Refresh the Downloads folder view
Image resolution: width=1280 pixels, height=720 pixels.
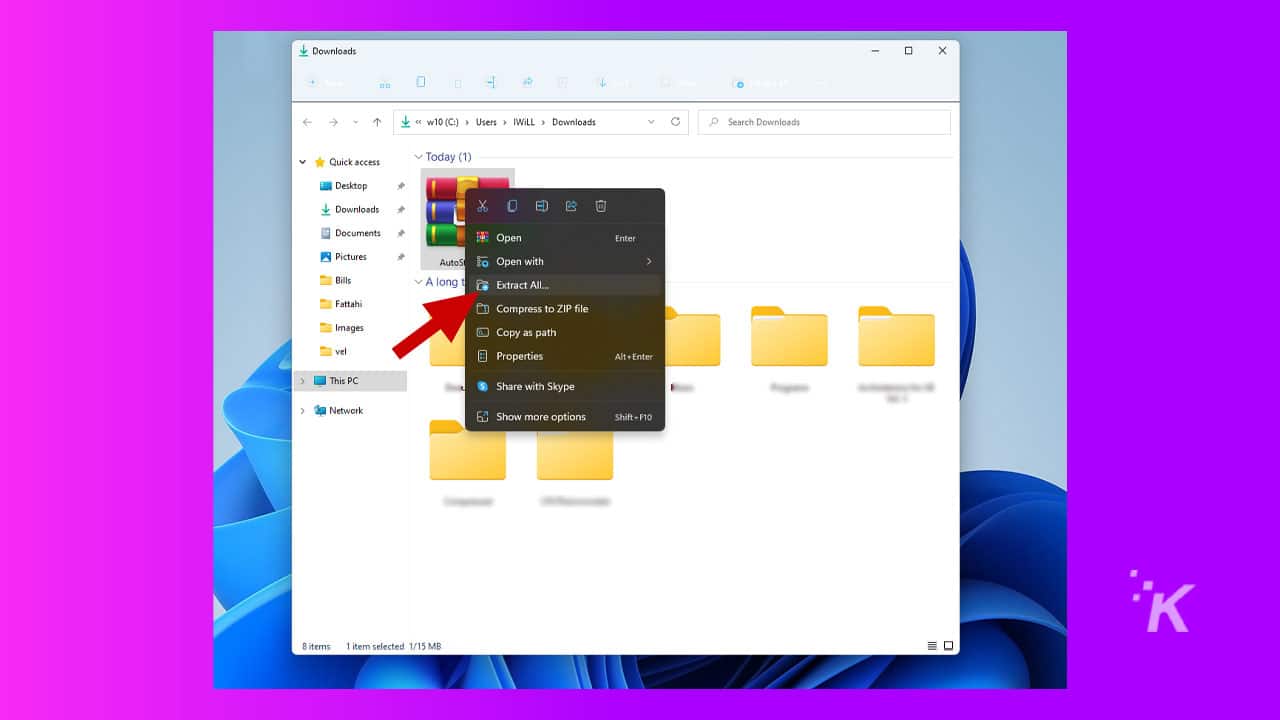pos(675,121)
